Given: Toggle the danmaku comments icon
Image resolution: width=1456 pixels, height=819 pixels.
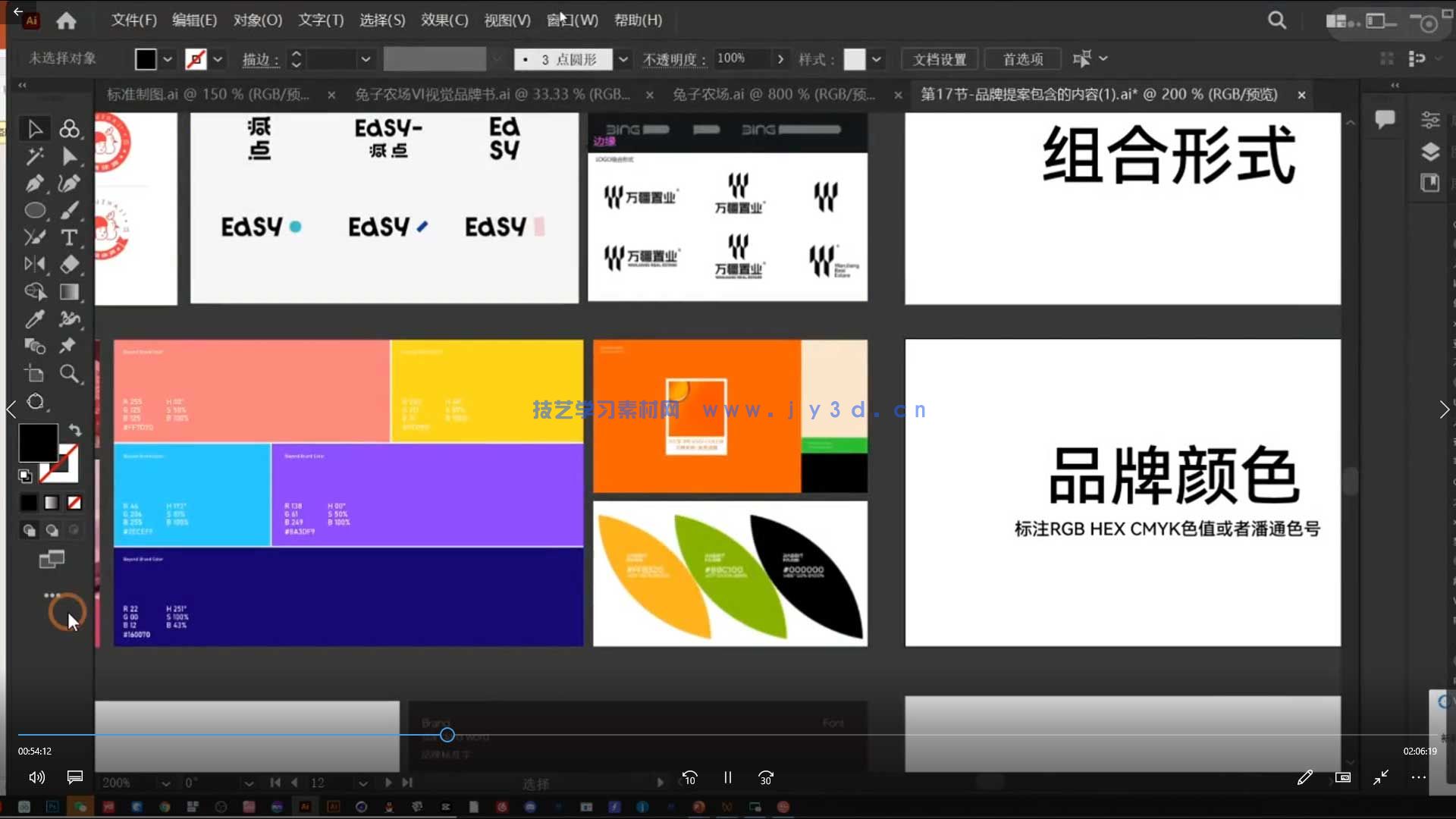Looking at the screenshot, I should click(x=74, y=777).
